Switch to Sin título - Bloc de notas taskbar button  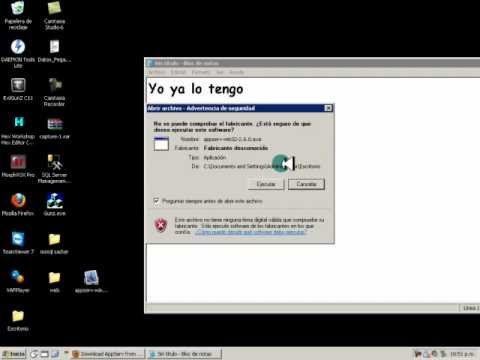[184, 354]
